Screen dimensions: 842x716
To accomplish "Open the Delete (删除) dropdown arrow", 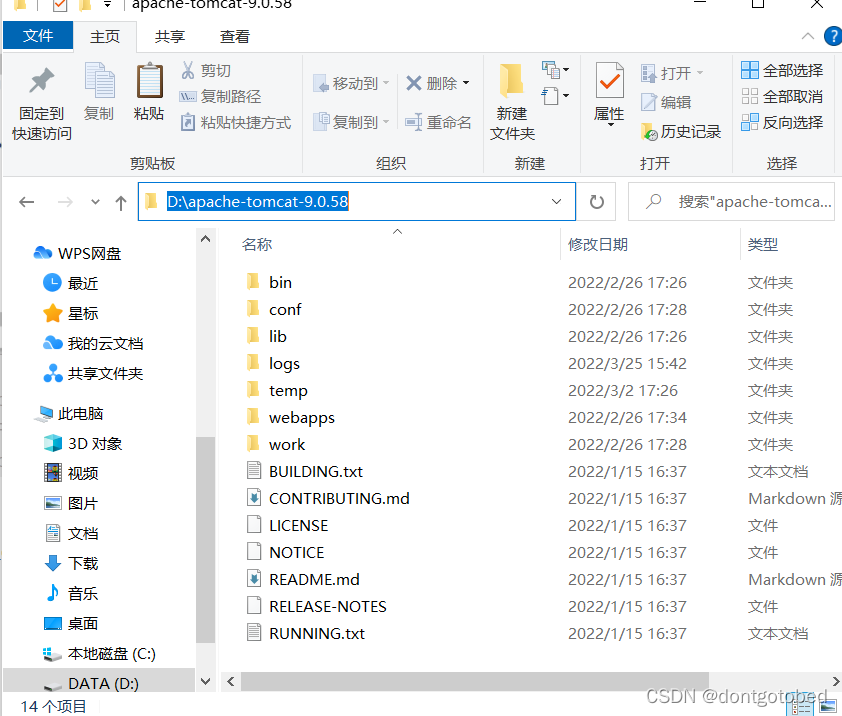I will coord(466,83).
